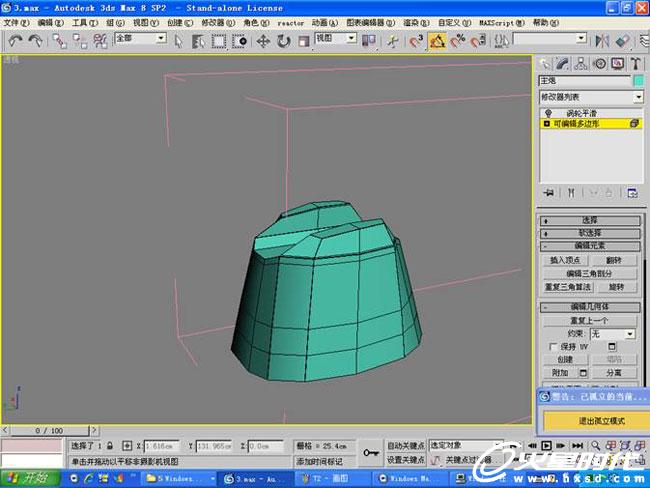Open the MAXScript menu
650x488 pixels.
point(502,23)
